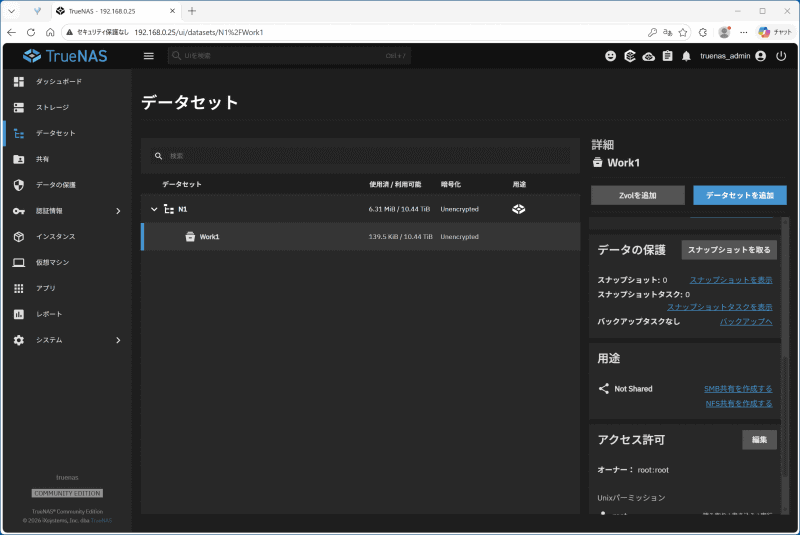Click the Not Shared share icon
800x535 pixels.
point(604,389)
